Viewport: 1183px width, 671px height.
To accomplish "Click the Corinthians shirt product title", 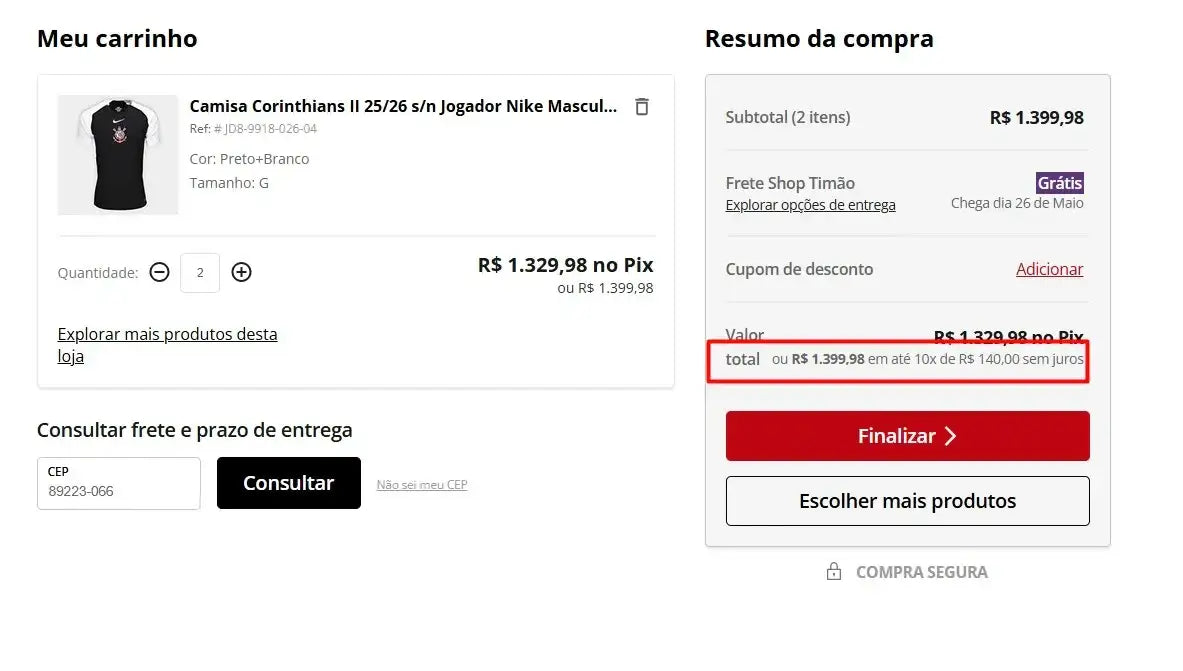I will coord(403,106).
